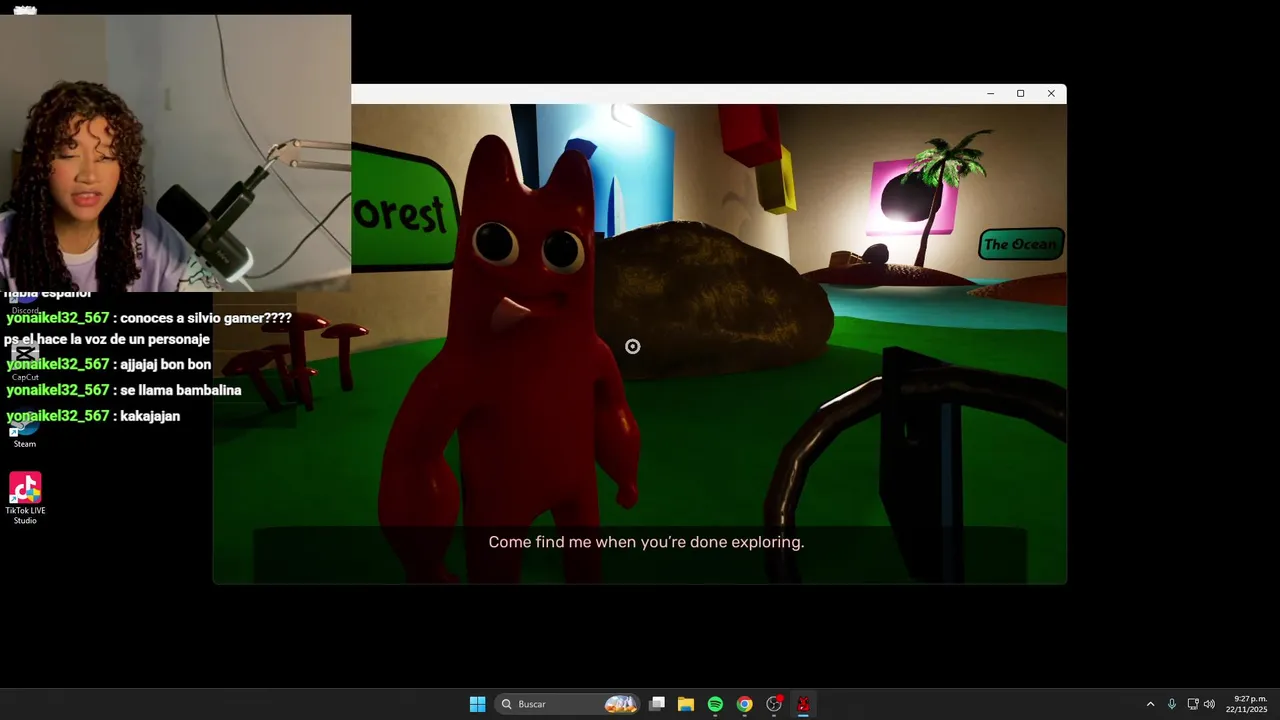Open Google Chrome from the taskbar
Viewport: 1280px width, 720px height.
click(744, 704)
